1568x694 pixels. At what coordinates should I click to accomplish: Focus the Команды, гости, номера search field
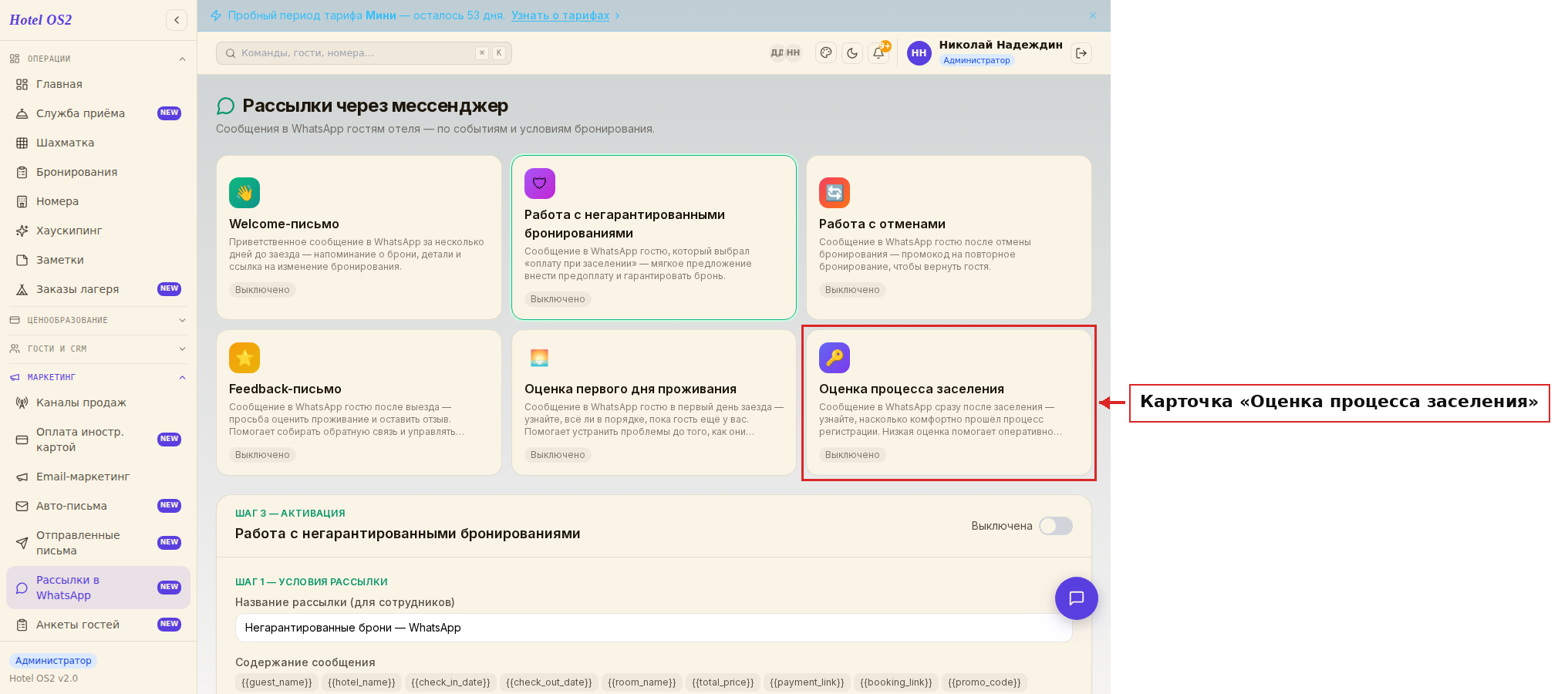coord(364,53)
